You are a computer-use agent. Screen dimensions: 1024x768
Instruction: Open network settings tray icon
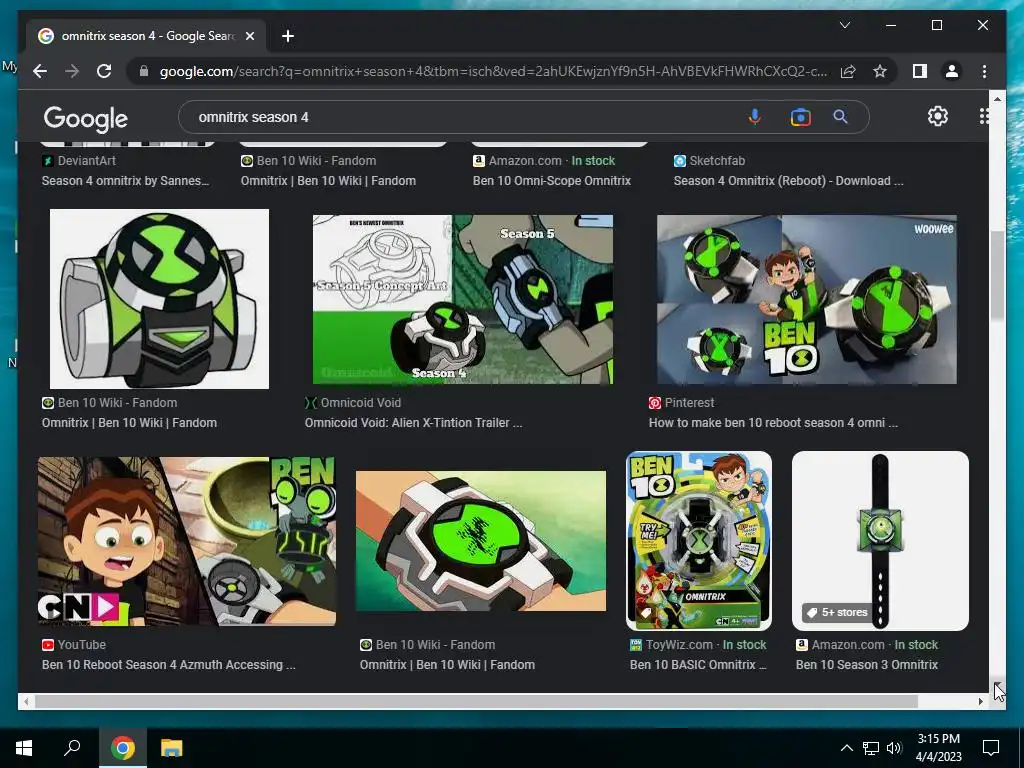871,748
